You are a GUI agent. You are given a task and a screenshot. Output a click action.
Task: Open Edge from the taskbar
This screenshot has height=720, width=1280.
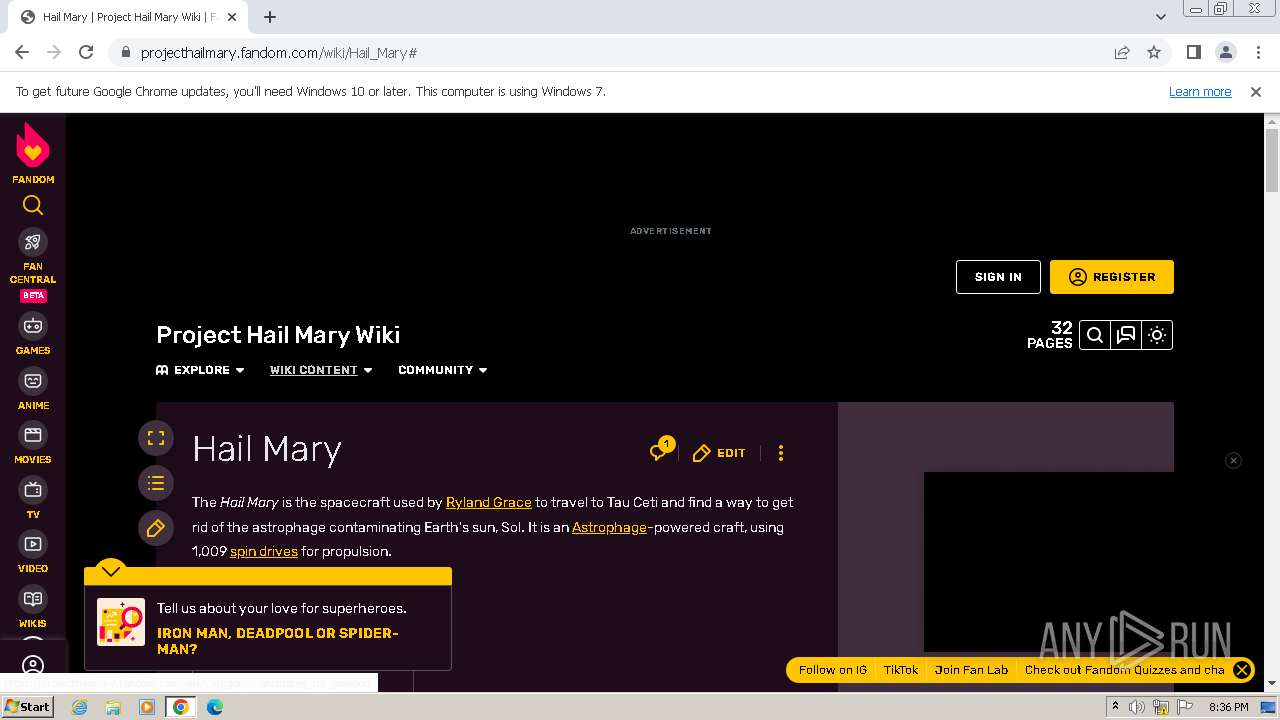point(215,707)
